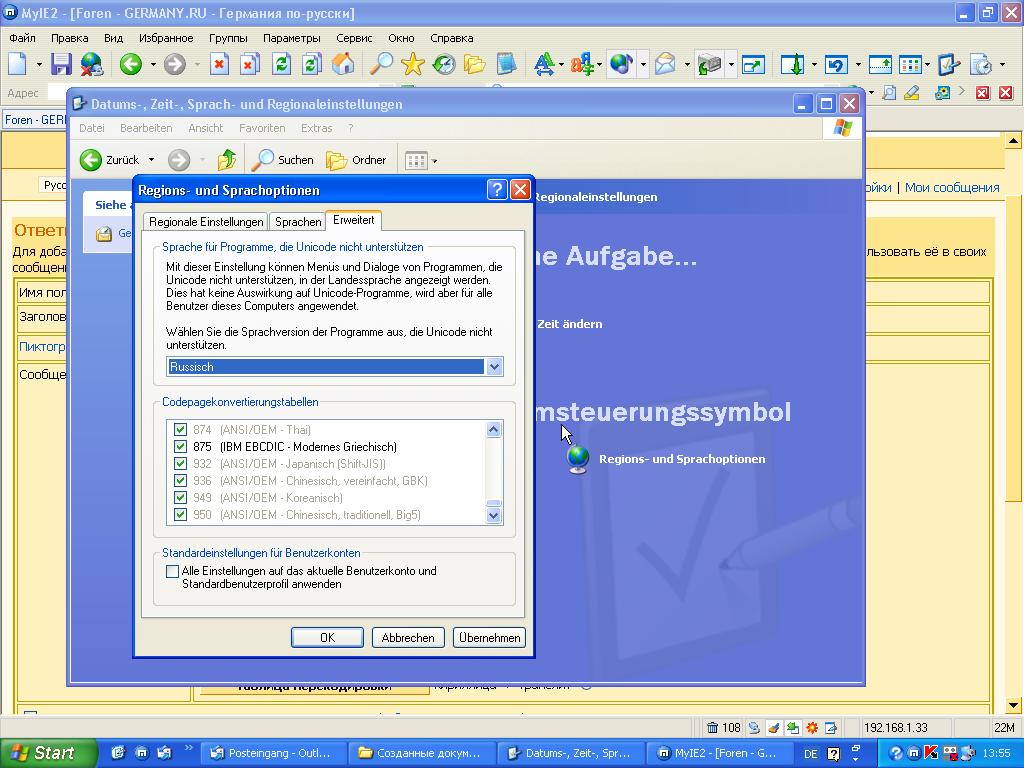Toggle the 949 Koreanisch codepage checkbox

click(x=180, y=498)
